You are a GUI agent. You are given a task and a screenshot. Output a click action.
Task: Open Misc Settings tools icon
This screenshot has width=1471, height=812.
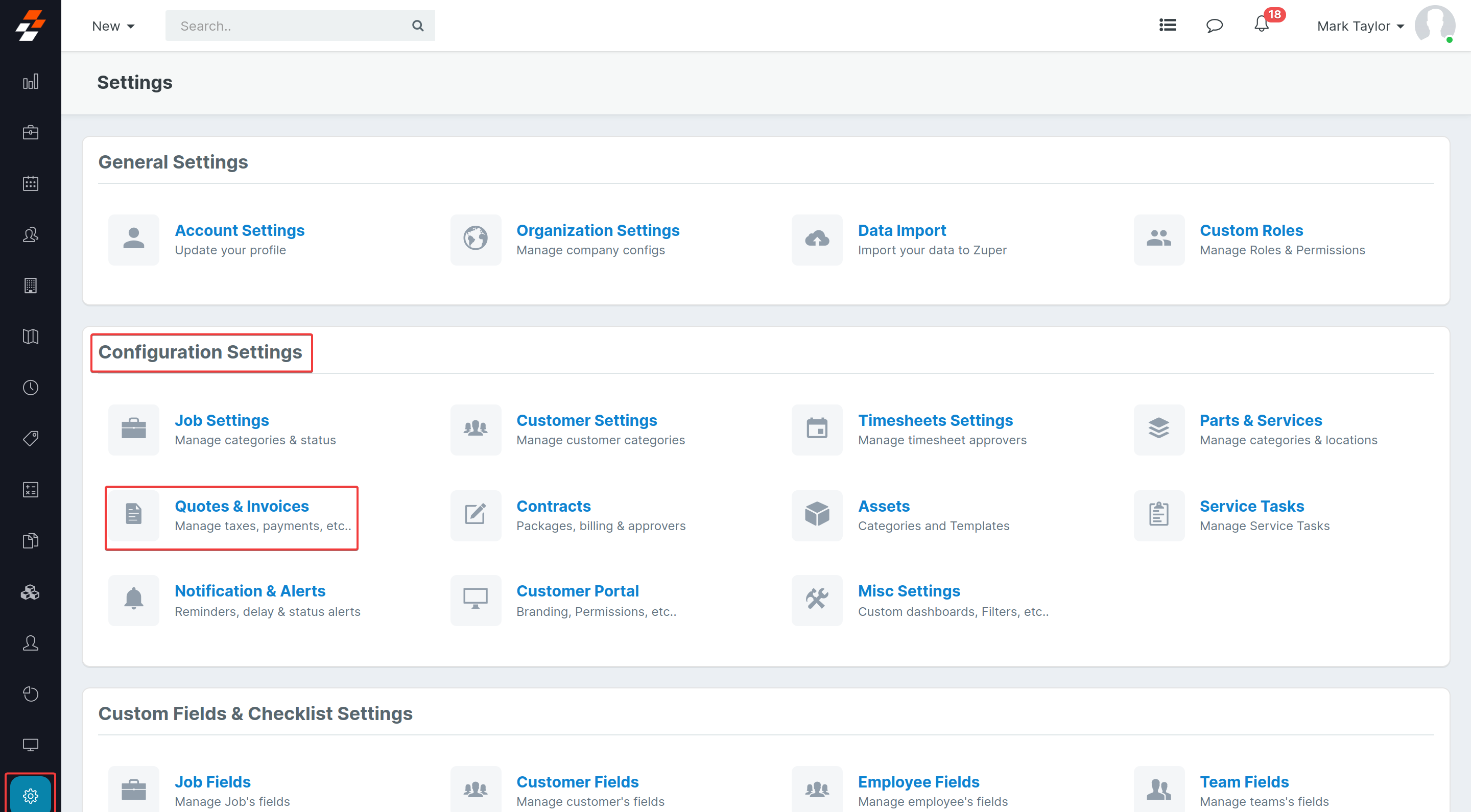tap(817, 599)
